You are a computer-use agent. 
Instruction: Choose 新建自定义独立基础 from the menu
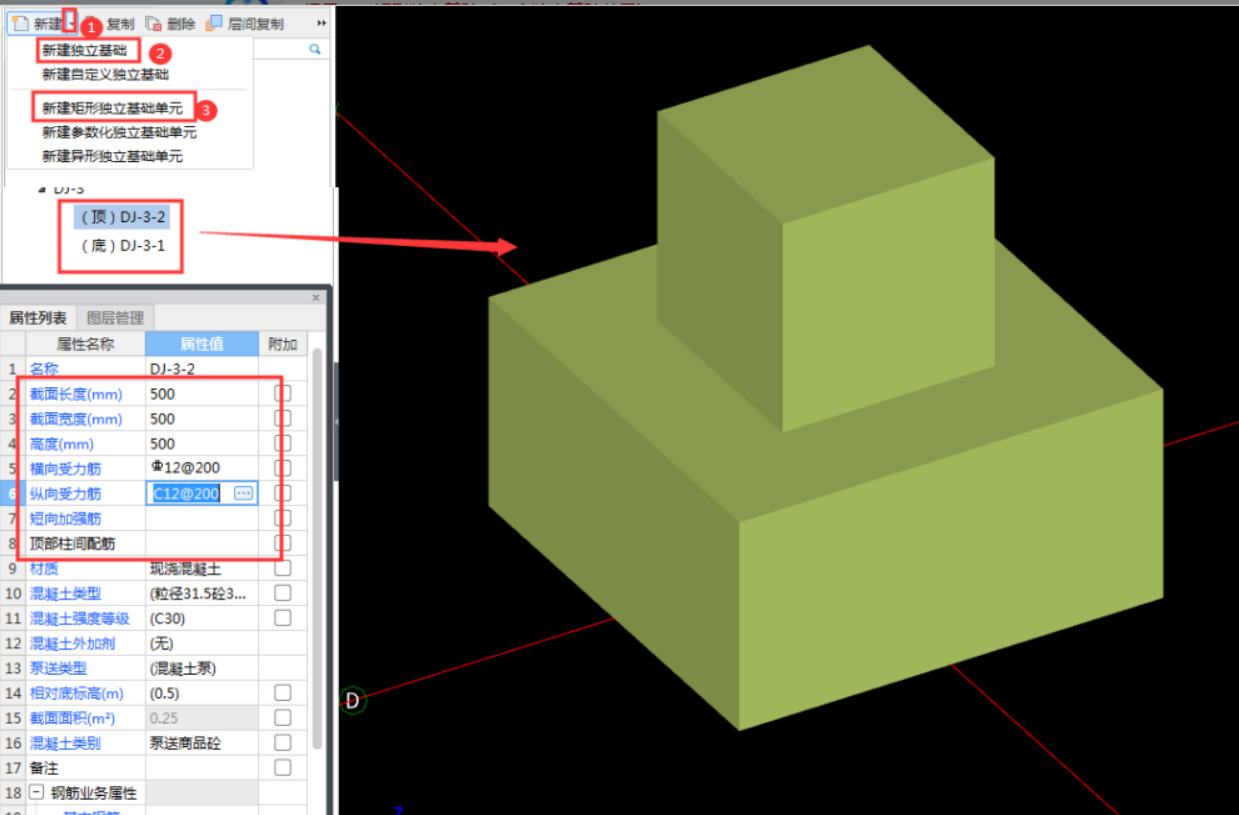click(x=105, y=74)
